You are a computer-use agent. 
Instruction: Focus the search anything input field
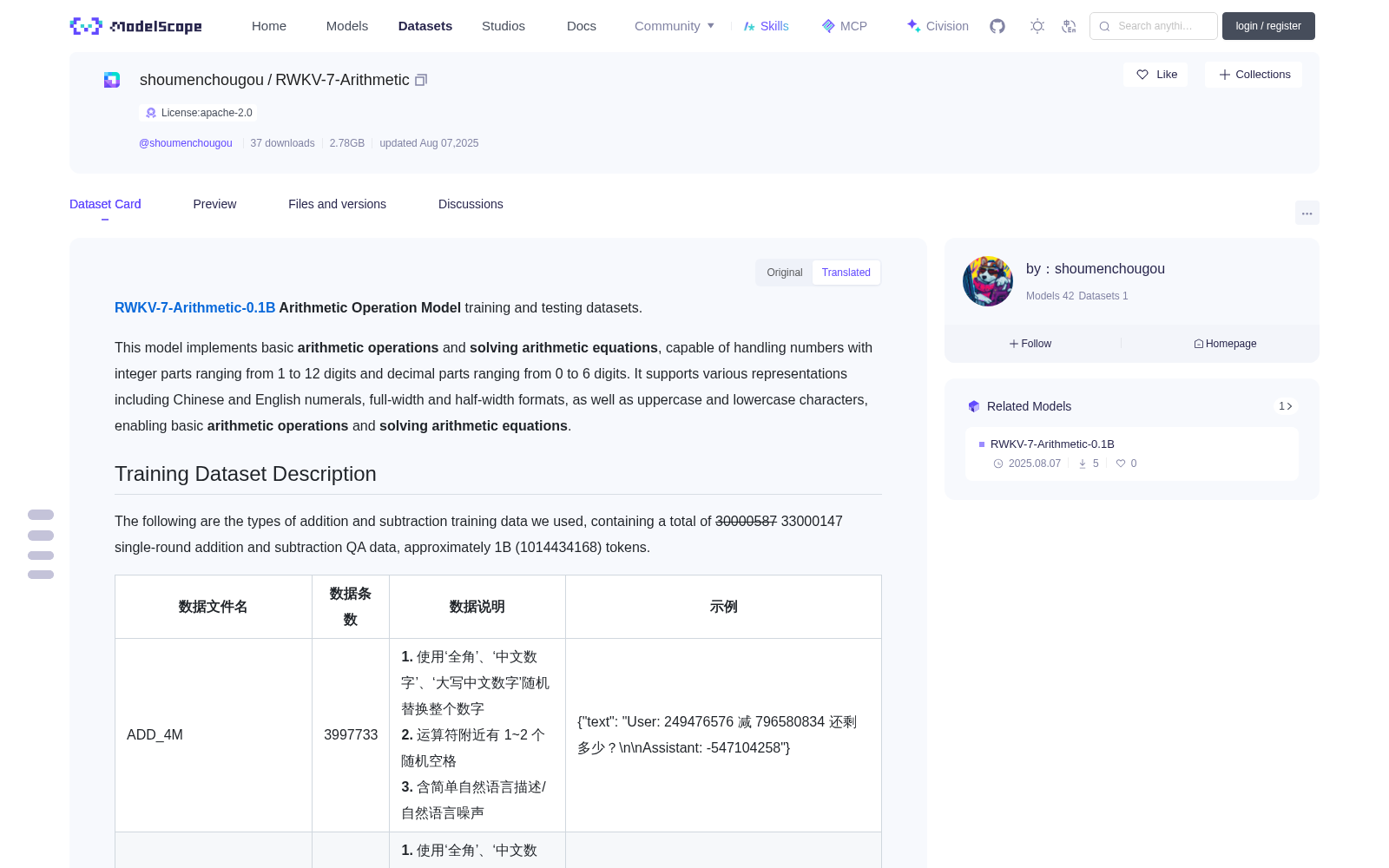1154,26
